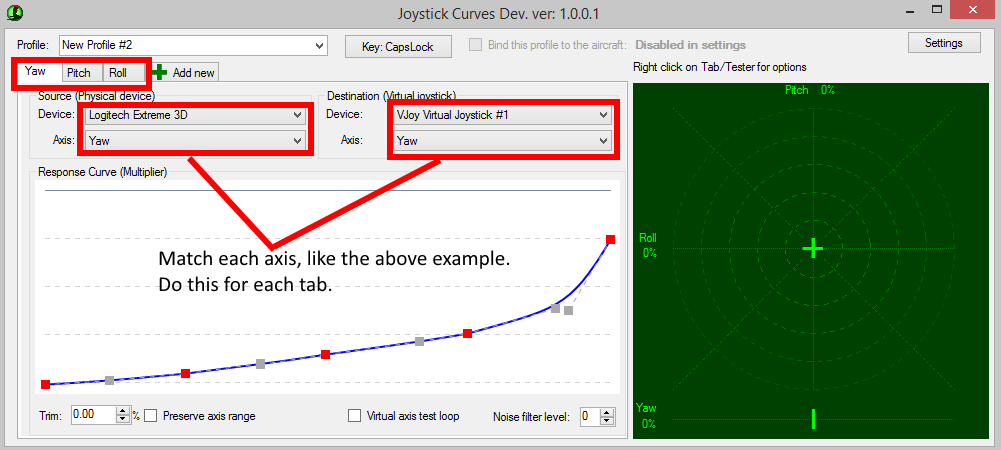Click the Disabled in settings text
Viewport: 1001px width, 450px height.
tap(691, 45)
